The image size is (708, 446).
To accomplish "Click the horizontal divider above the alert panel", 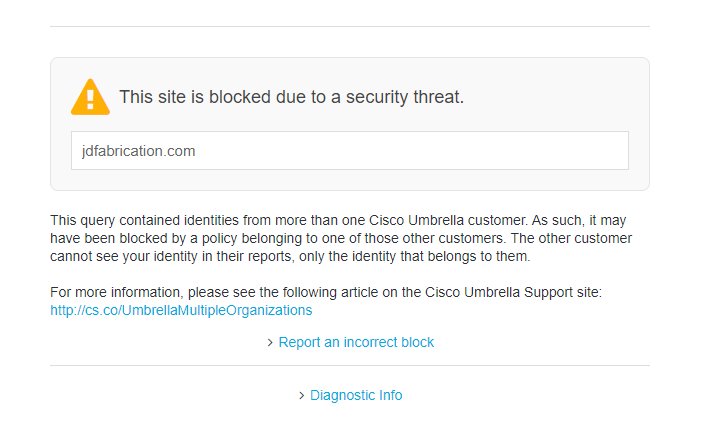I will (x=349, y=26).
